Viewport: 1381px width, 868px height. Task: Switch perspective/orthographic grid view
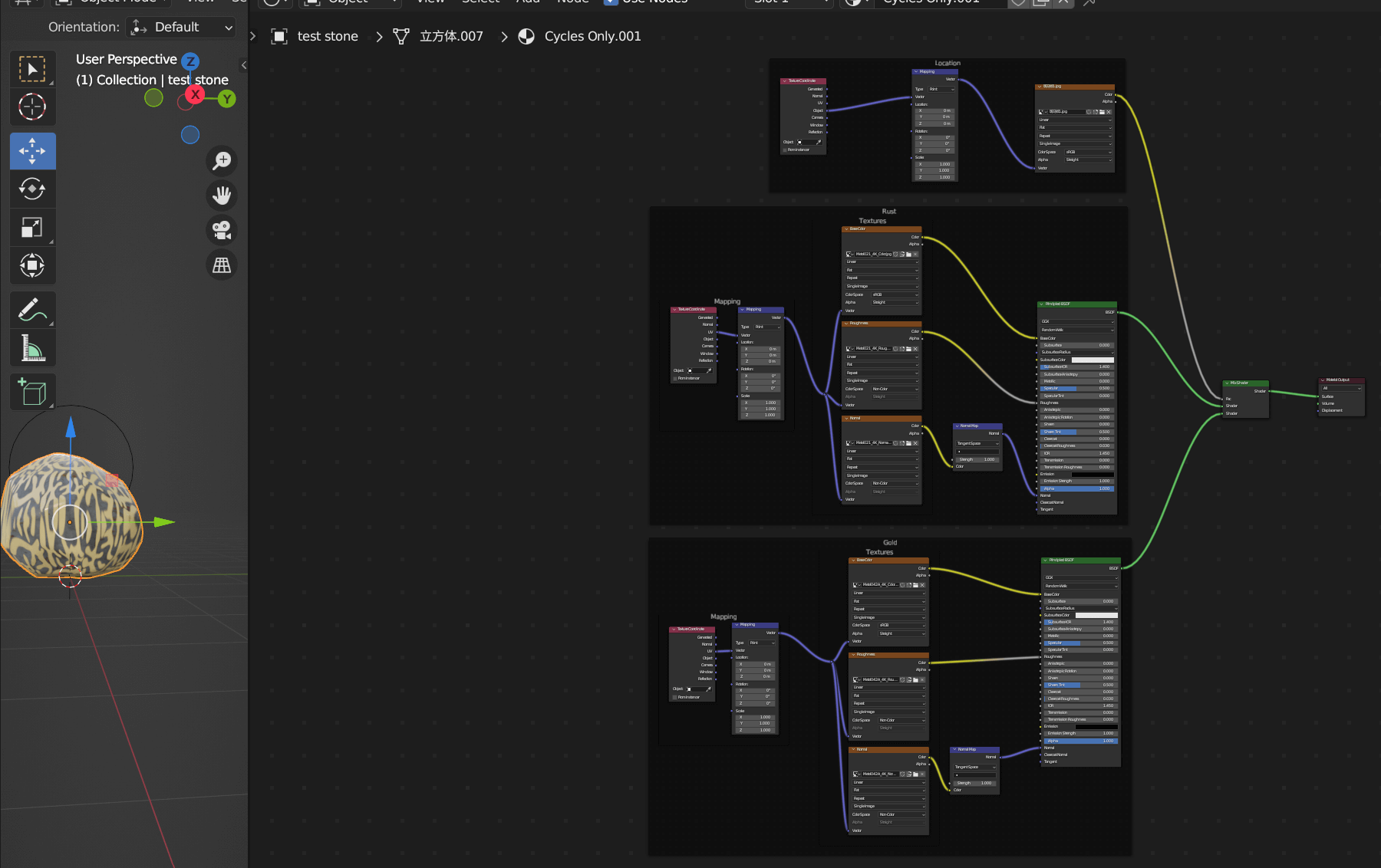222,265
